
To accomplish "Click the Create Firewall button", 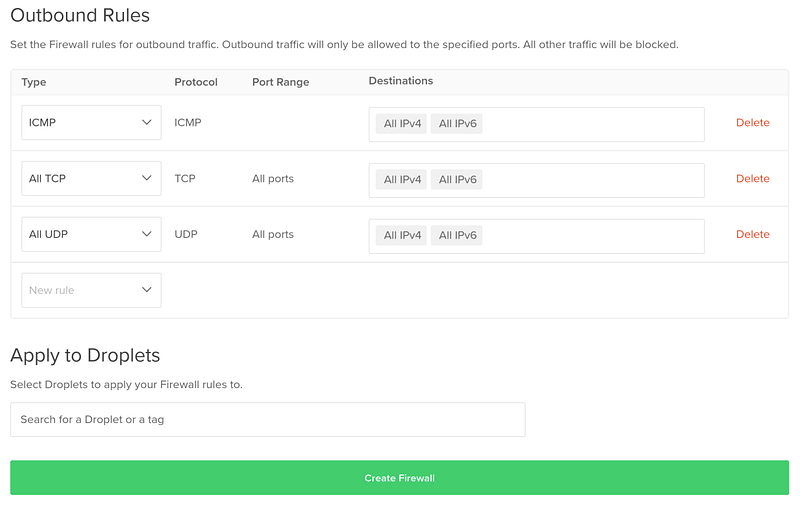I will coord(399,478).
